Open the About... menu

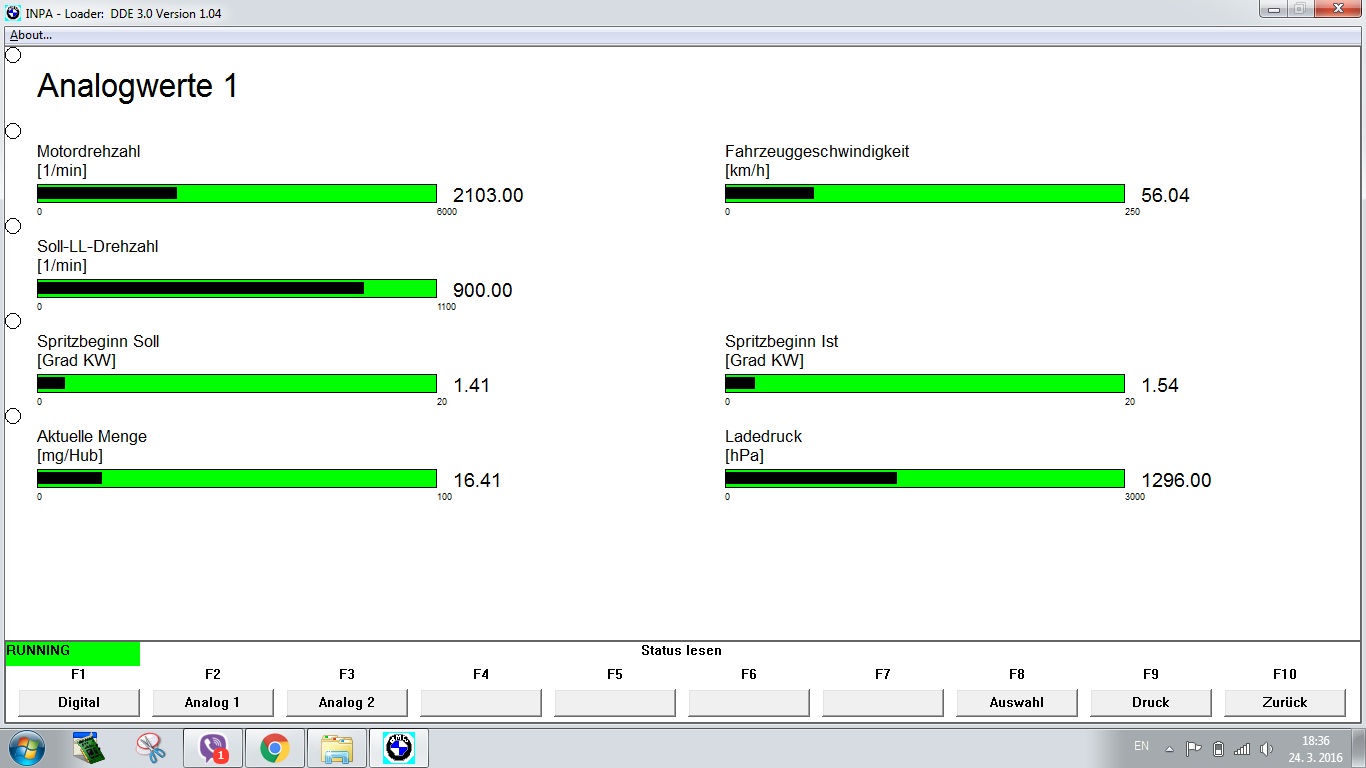pos(31,35)
